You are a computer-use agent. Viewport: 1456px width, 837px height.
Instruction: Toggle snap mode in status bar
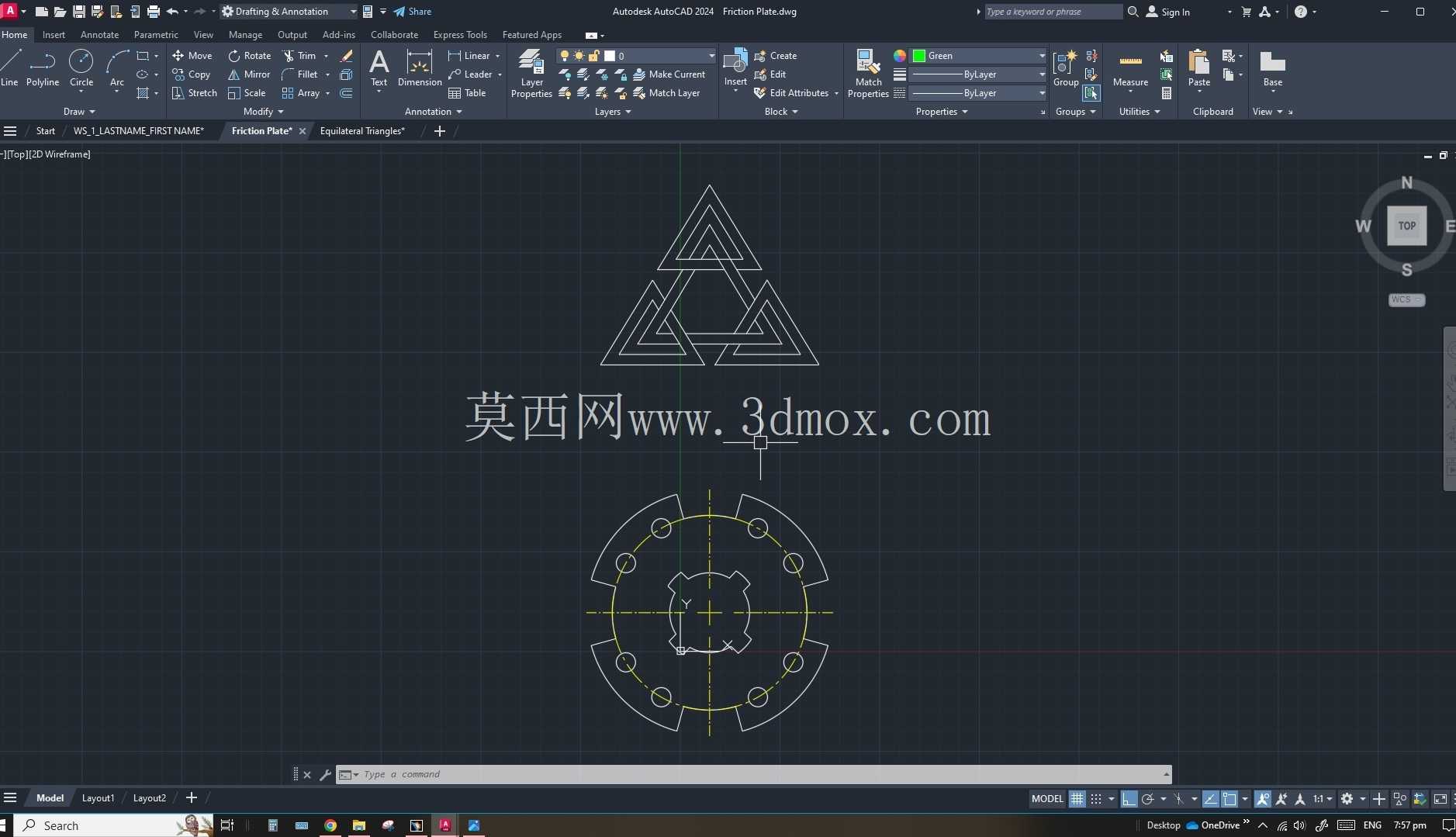tap(1096, 798)
